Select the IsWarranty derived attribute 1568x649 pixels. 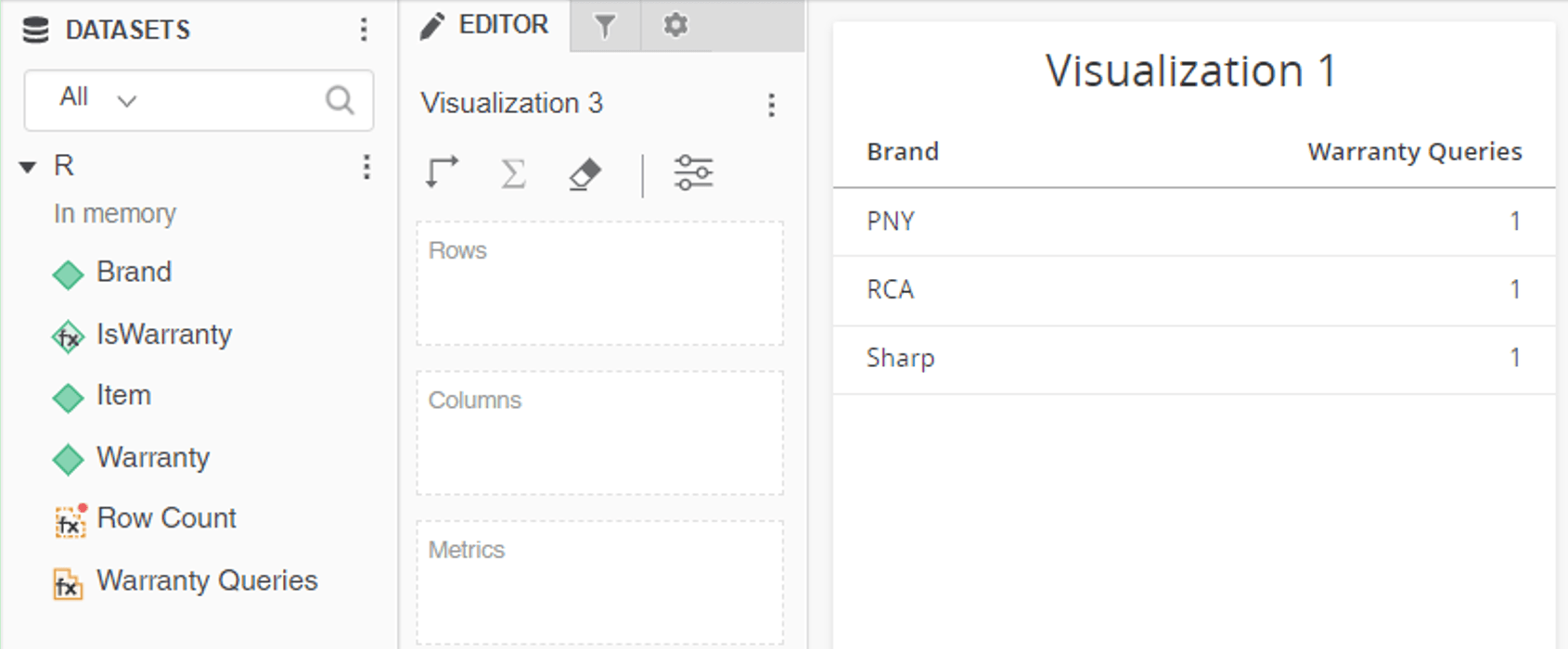[163, 334]
